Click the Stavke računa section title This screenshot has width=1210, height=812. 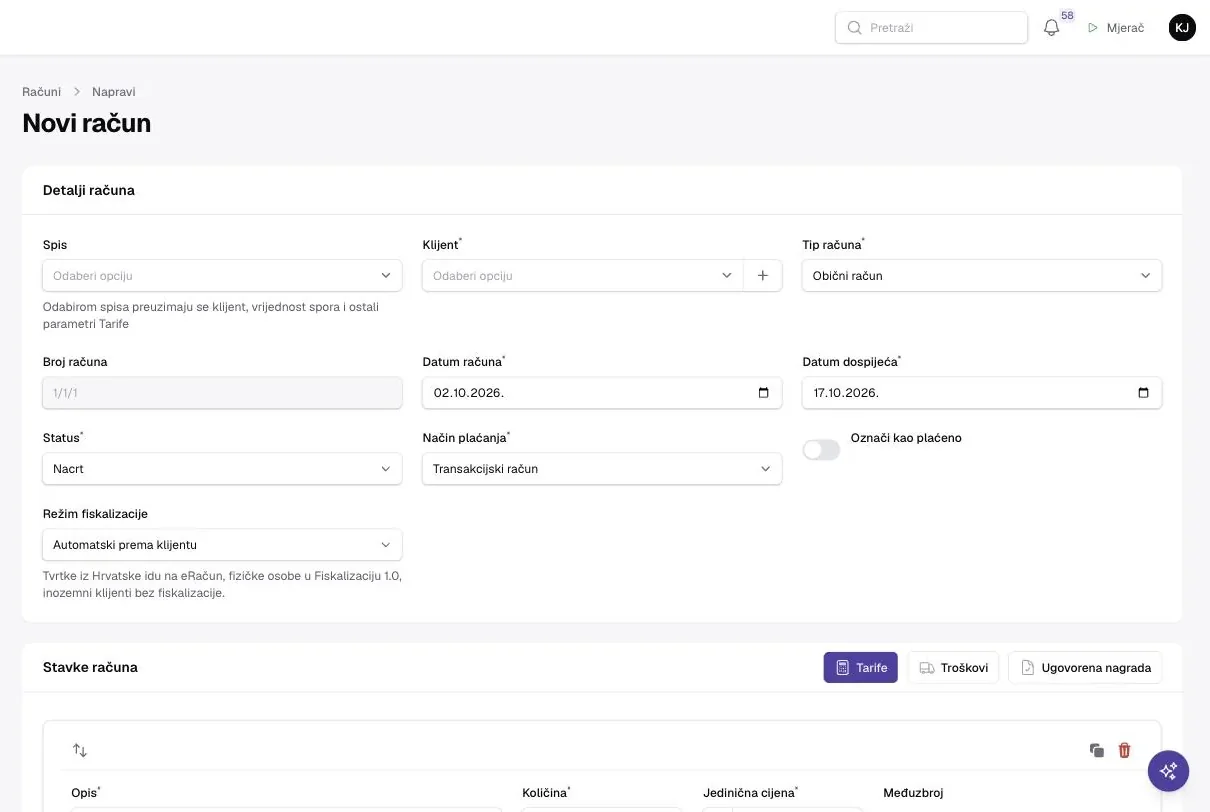point(90,667)
